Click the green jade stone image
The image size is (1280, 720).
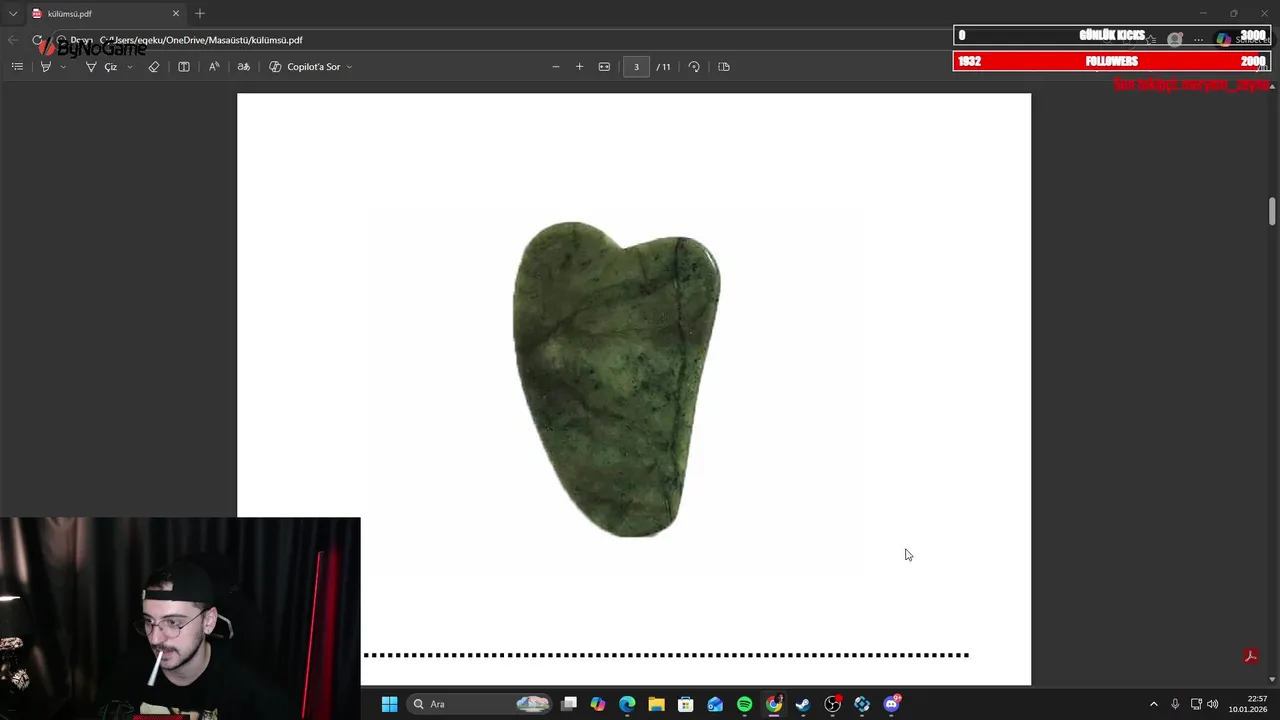click(x=616, y=379)
